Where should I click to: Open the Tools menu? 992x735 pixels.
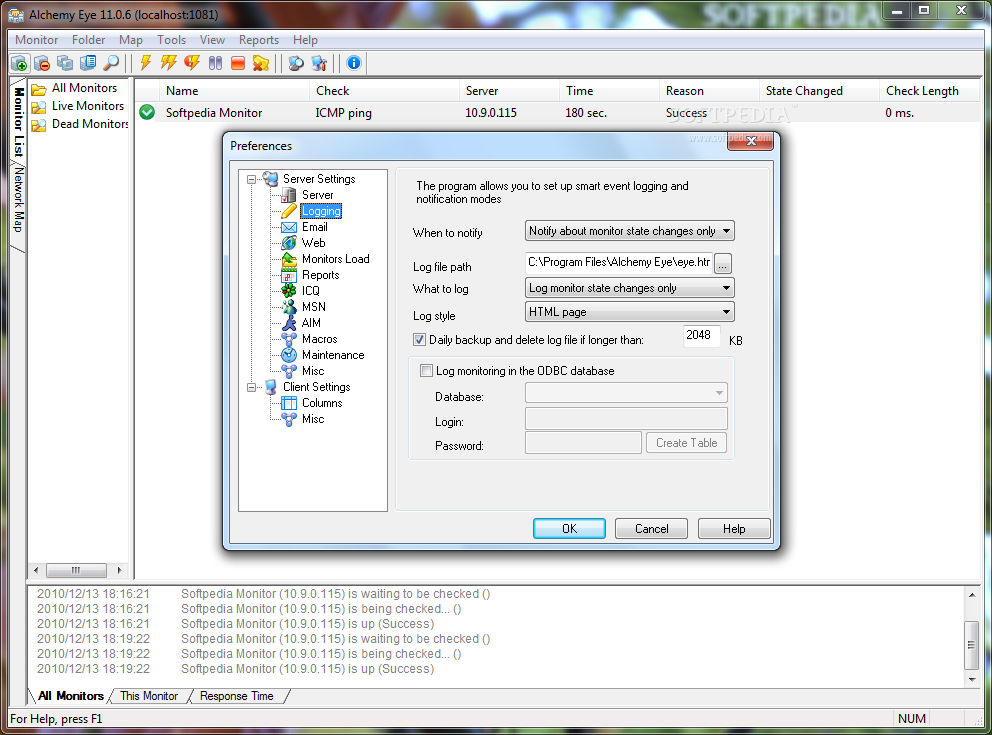tap(171, 40)
